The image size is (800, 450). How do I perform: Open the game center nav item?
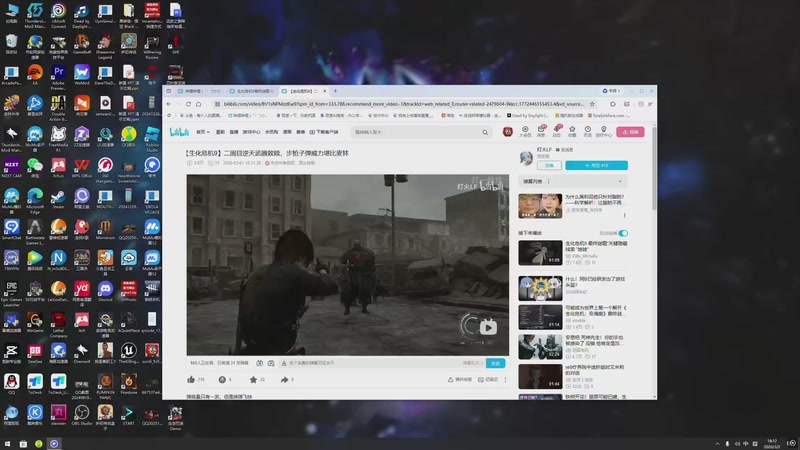click(x=251, y=132)
